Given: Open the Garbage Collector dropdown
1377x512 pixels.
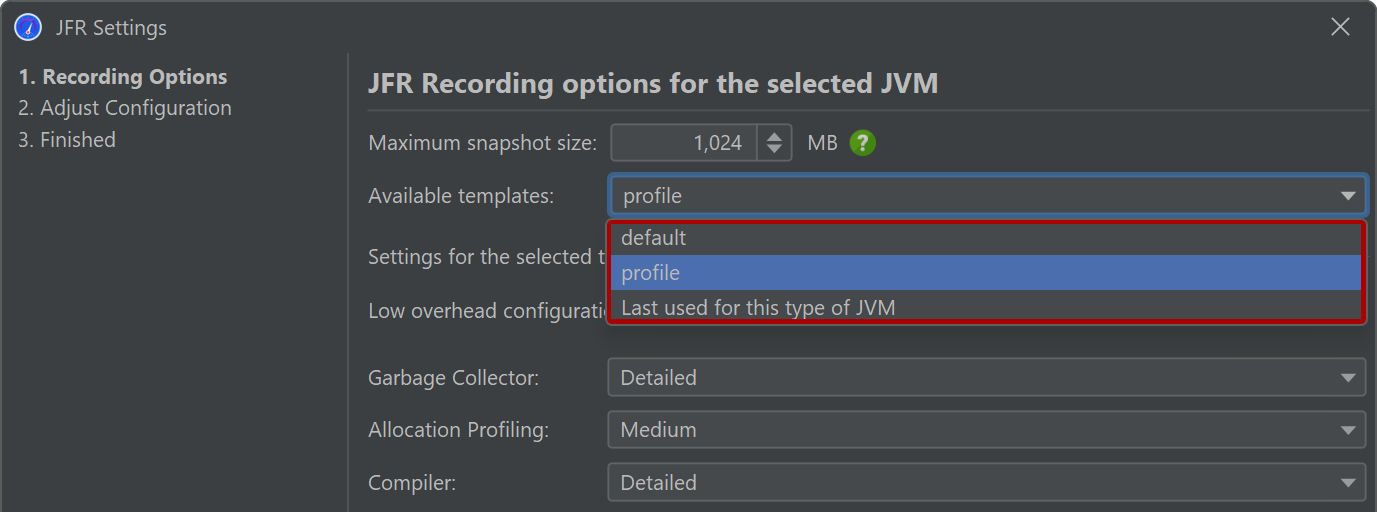Looking at the screenshot, I should [987, 378].
